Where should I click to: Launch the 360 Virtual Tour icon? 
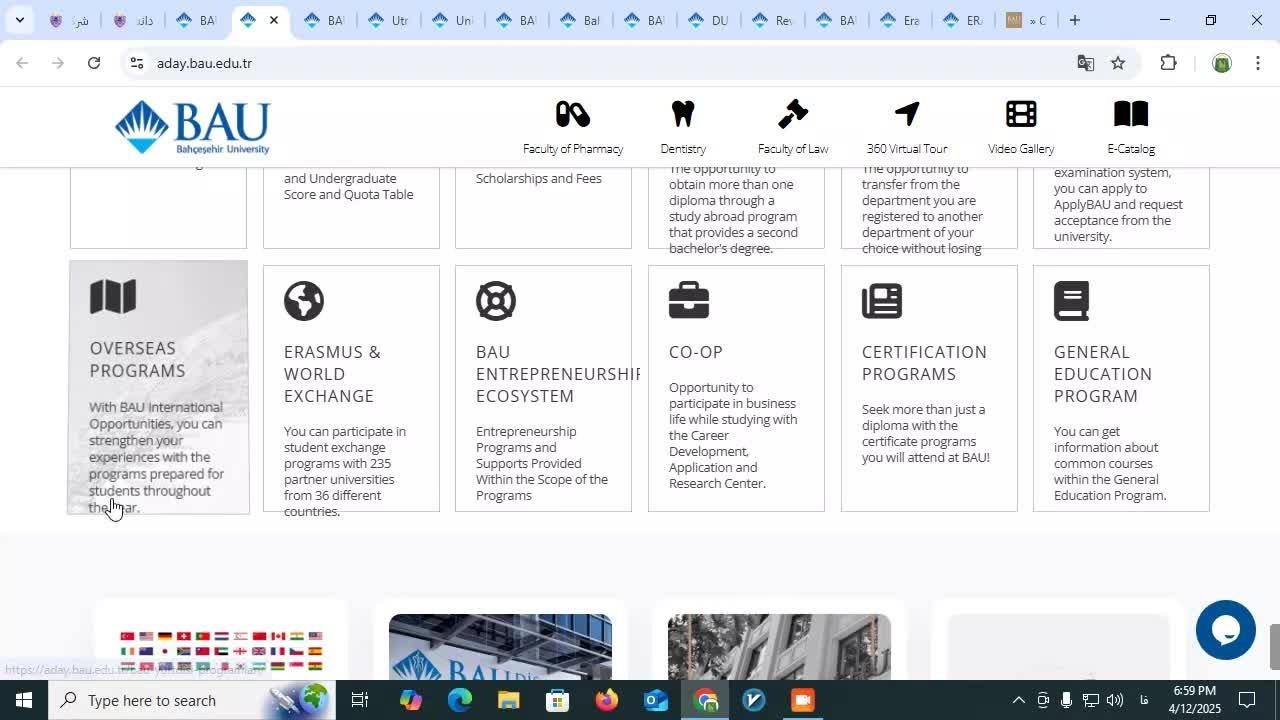click(906, 114)
